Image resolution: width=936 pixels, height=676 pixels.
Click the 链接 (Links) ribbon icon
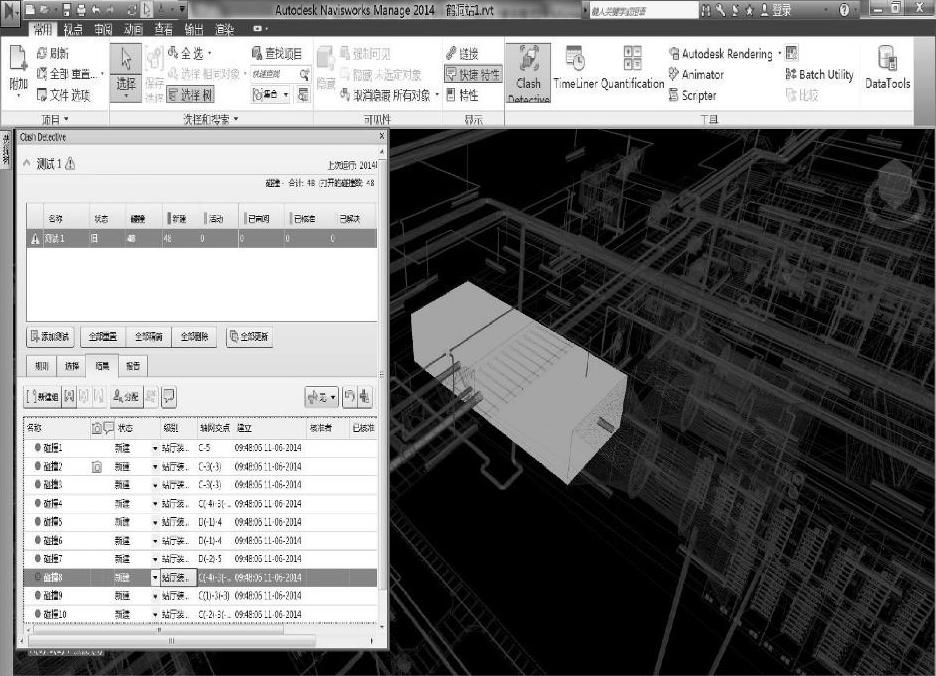coord(451,53)
